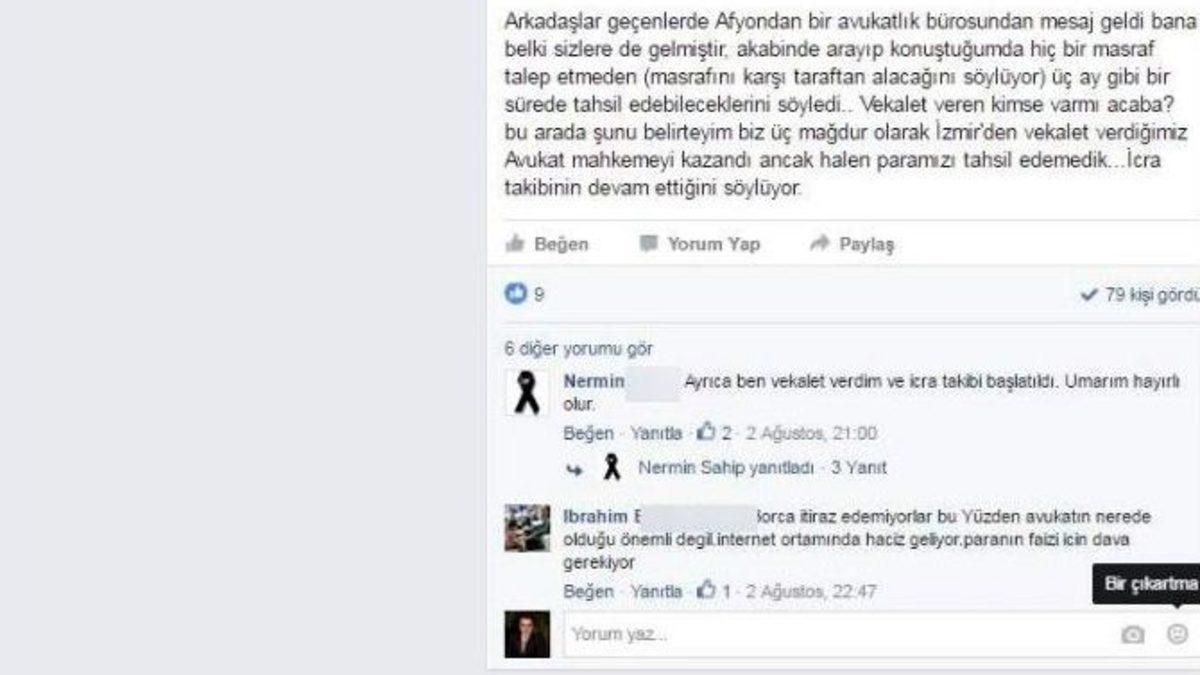Click Beğen link under Nermin's comment
1200x675 pixels.
[x=588, y=433]
